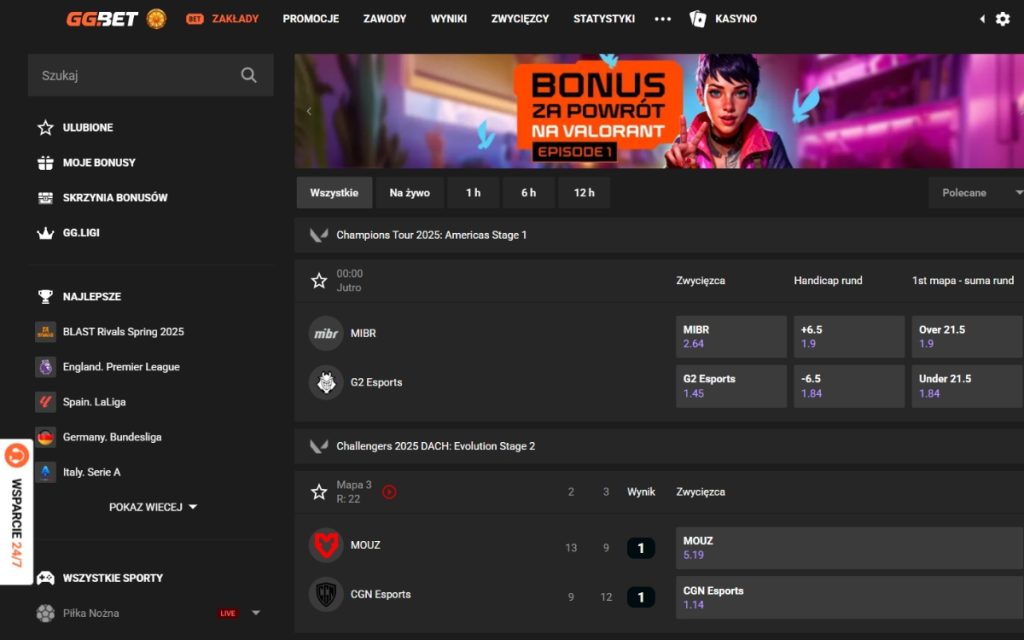Click the live stream play icon
Viewport: 1024px width, 640px height.
tap(389, 492)
